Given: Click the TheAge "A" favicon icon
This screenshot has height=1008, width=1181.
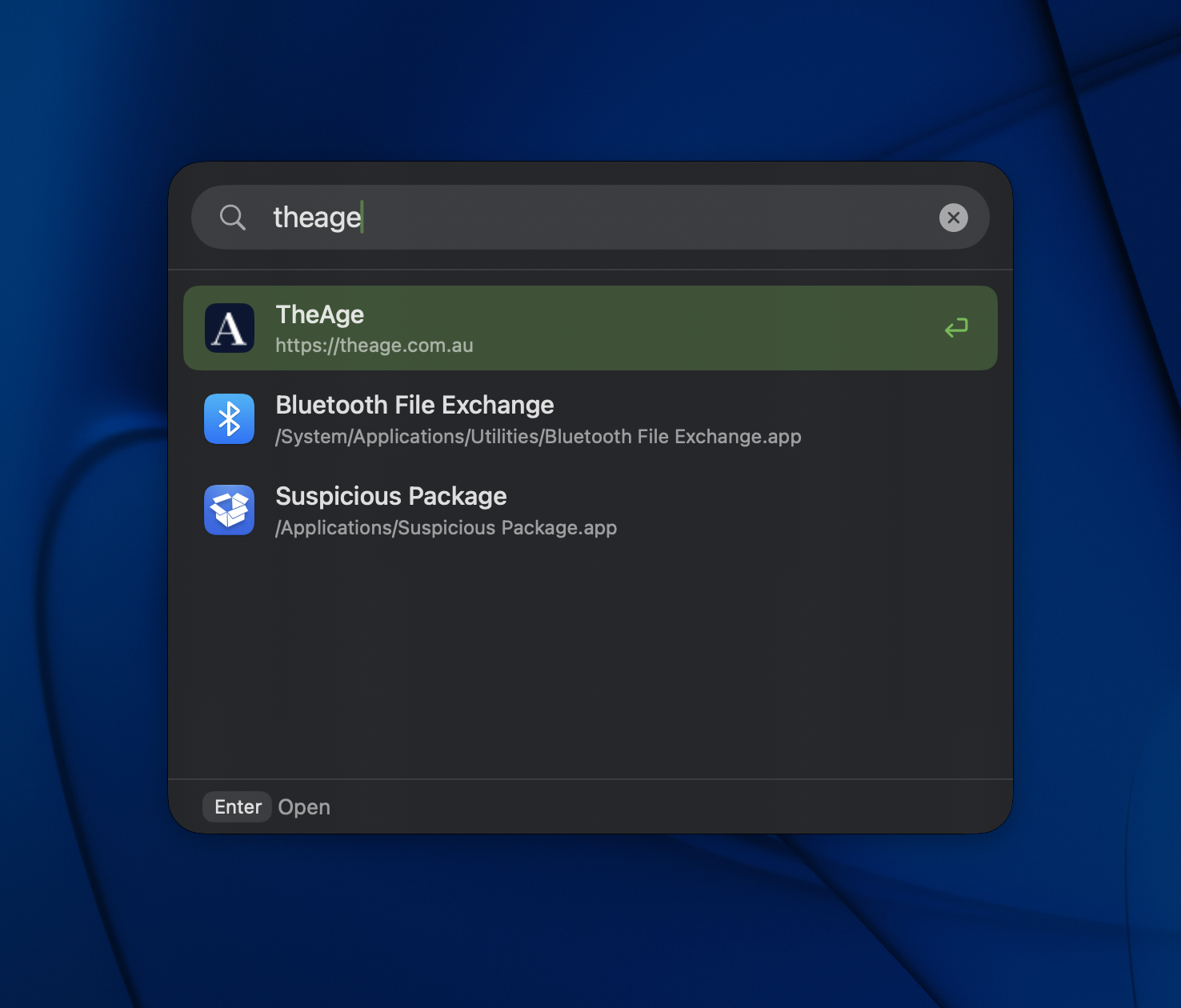Looking at the screenshot, I should pos(229,328).
